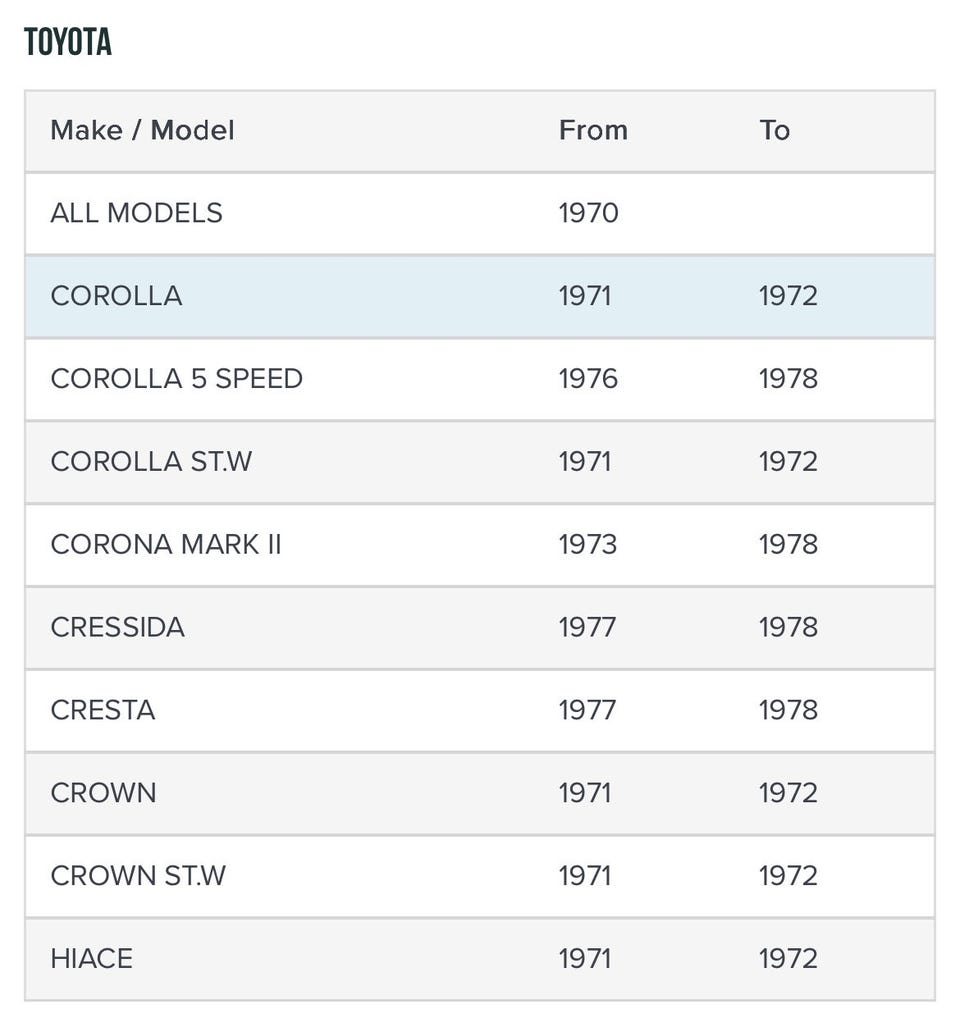This screenshot has height=1018, width=960.
Task: Select the CROWN sedan model cell
Action: (103, 793)
